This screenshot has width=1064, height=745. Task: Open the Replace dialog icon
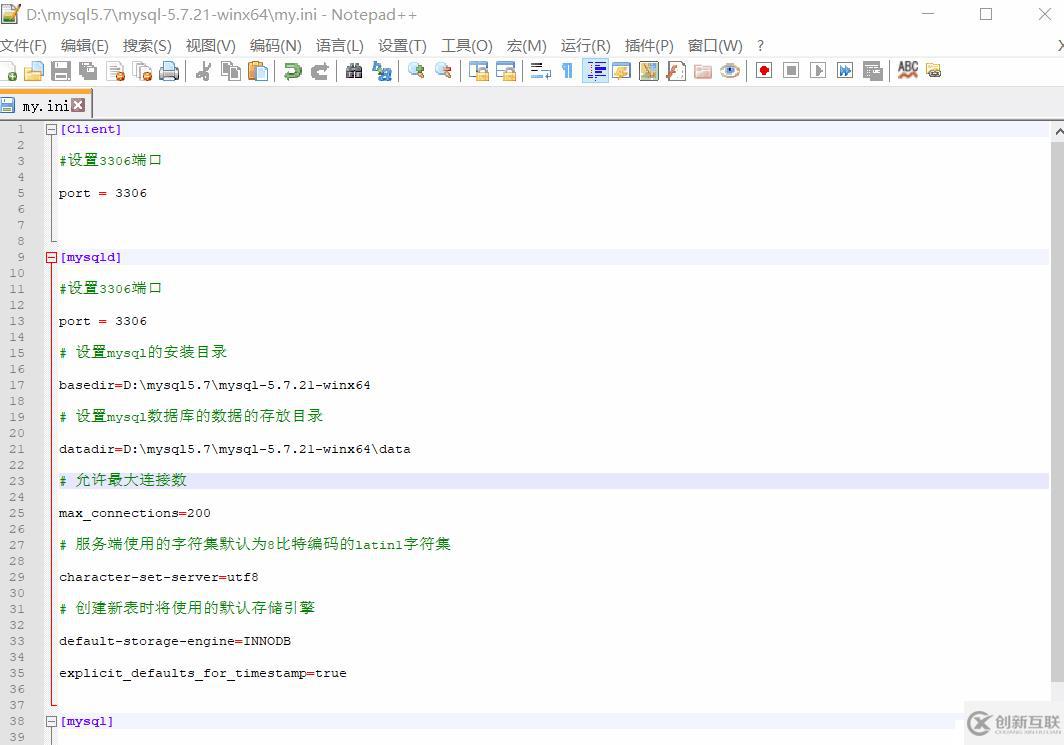(x=382, y=71)
